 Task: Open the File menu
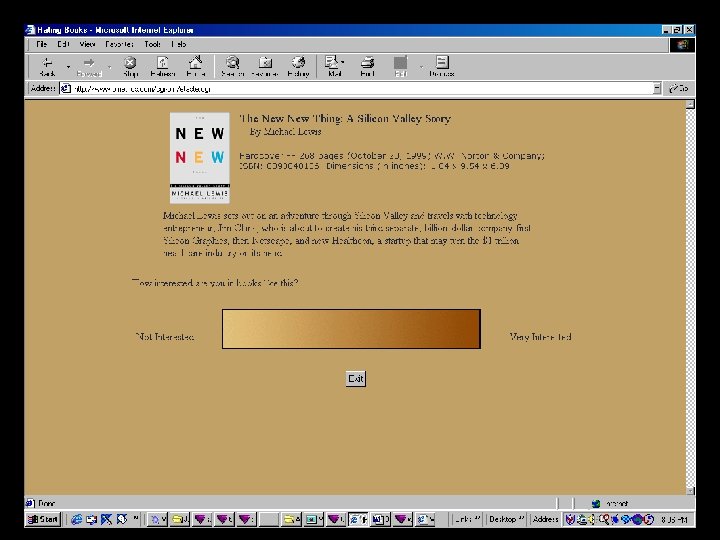pos(42,44)
